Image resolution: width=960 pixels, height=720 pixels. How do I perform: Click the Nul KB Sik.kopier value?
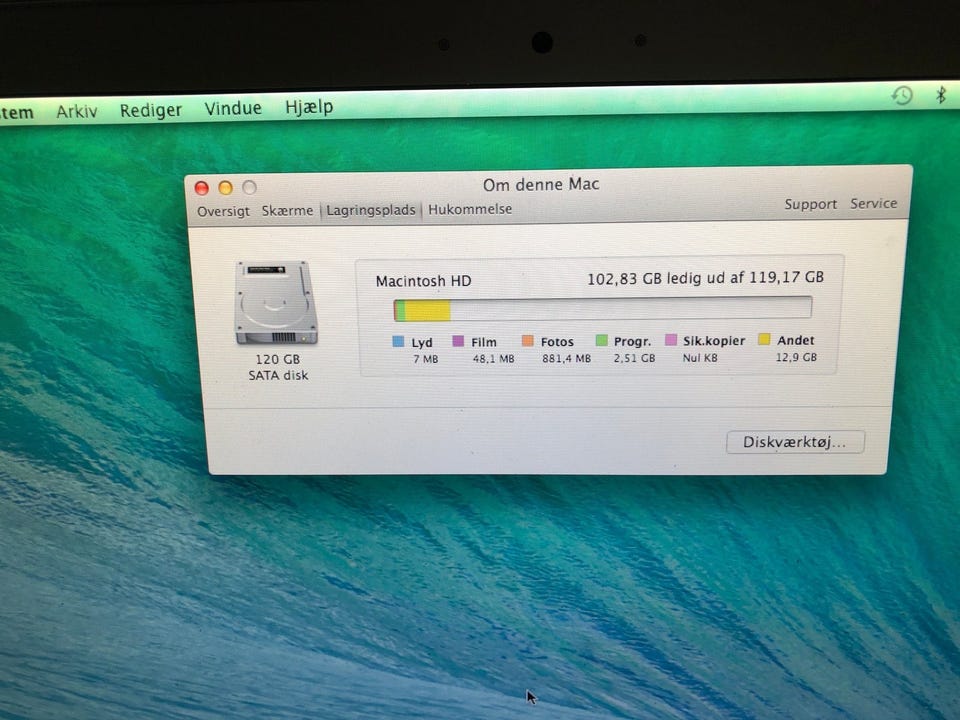coord(700,358)
